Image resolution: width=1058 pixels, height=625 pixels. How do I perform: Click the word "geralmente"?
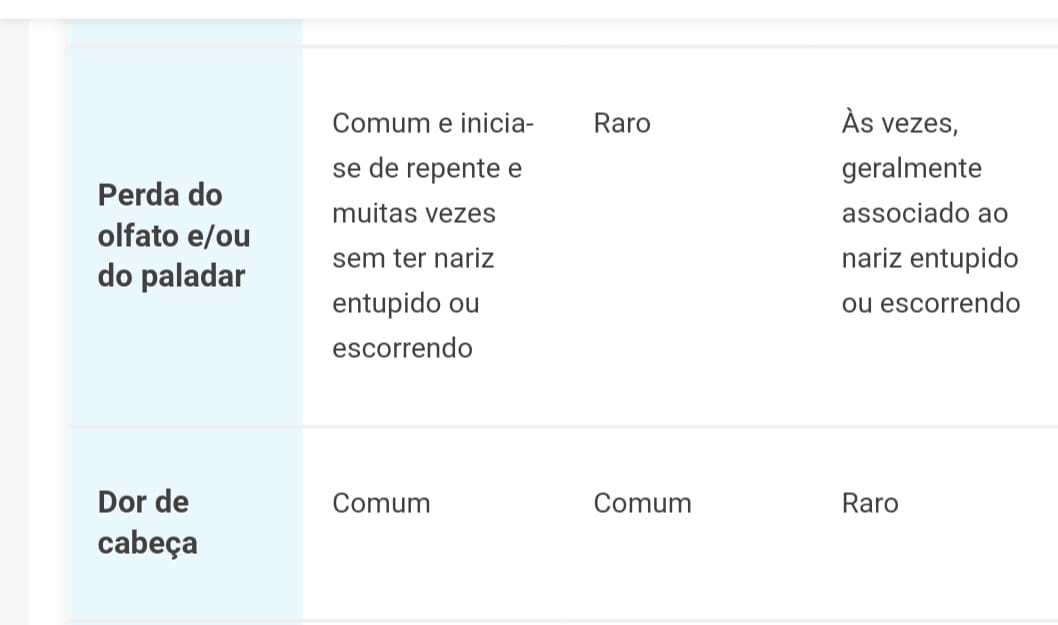(x=911, y=168)
